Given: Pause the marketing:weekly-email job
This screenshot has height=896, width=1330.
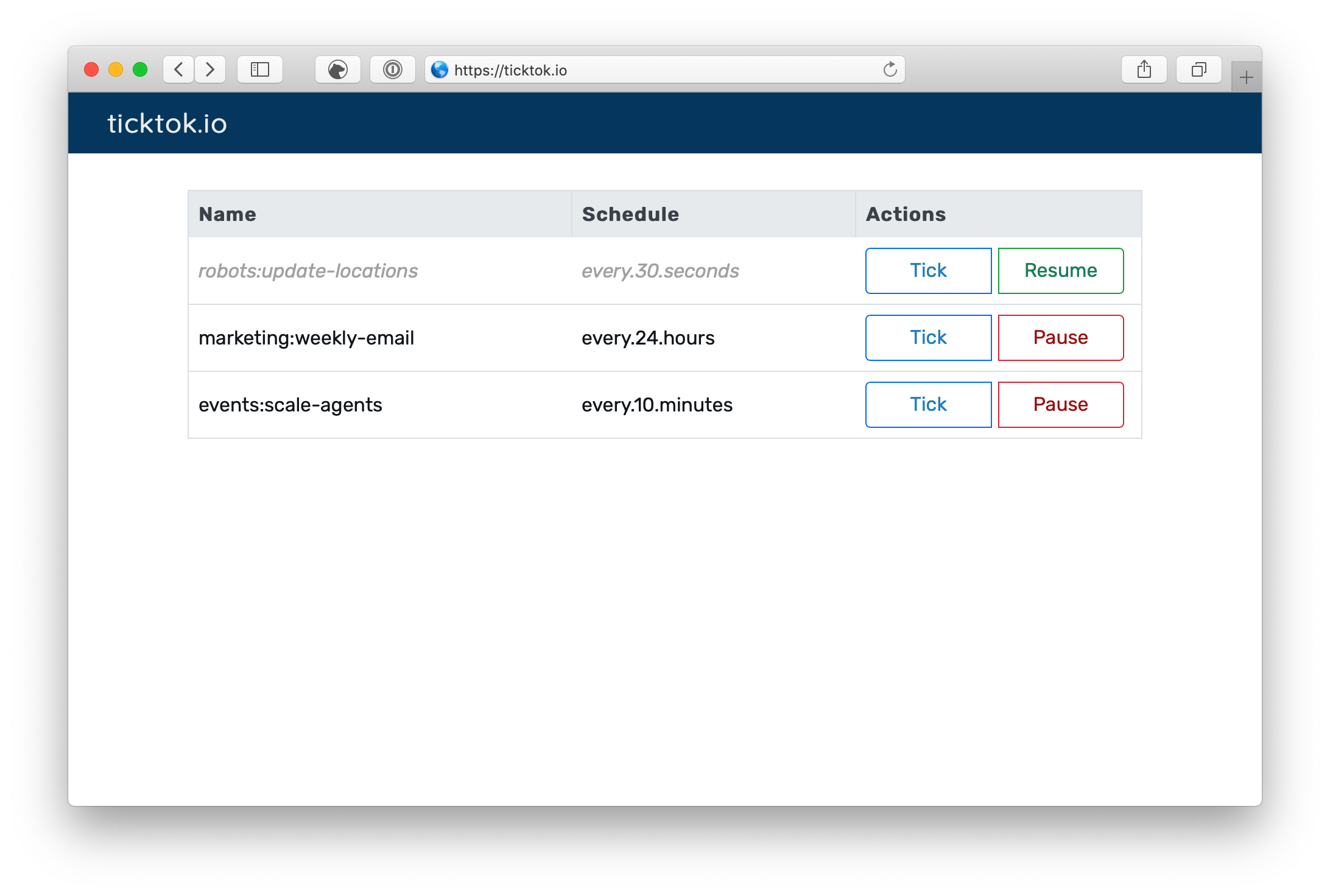Looking at the screenshot, I should 1060,338.
